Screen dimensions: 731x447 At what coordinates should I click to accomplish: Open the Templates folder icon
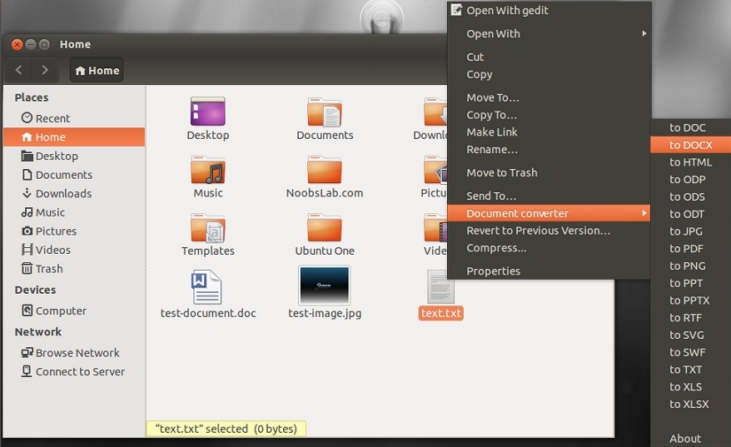[x=208, y=228]
